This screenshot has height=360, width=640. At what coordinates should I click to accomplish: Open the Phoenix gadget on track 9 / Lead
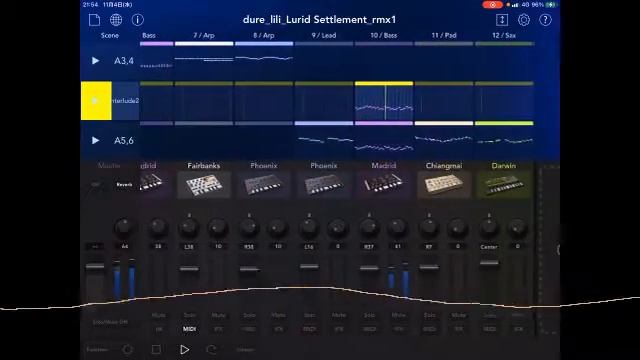tap(324, 184)
